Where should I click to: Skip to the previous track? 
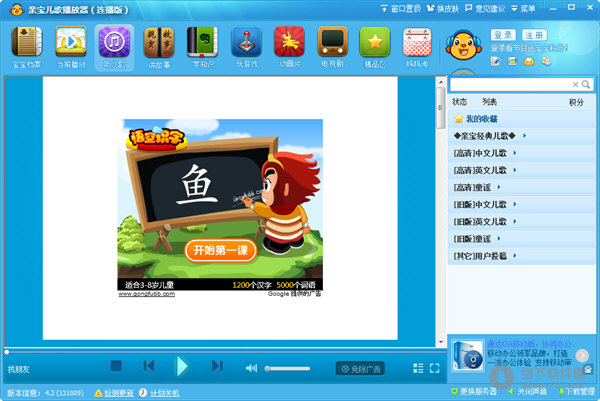point(149,366)
